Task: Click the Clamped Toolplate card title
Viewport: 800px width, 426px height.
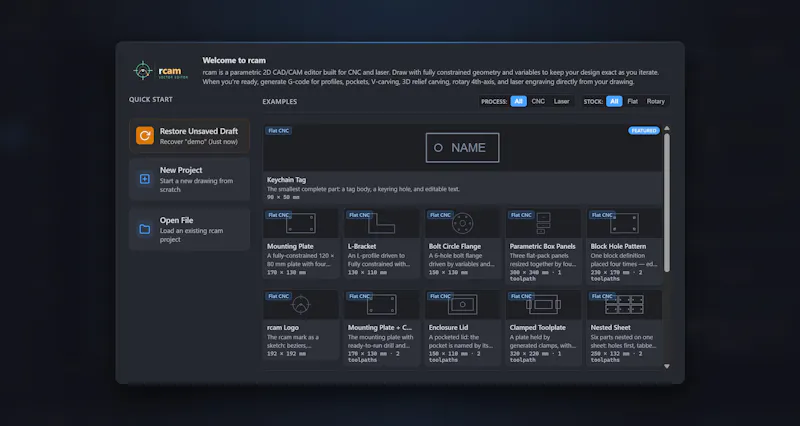Action: point(538,328)
